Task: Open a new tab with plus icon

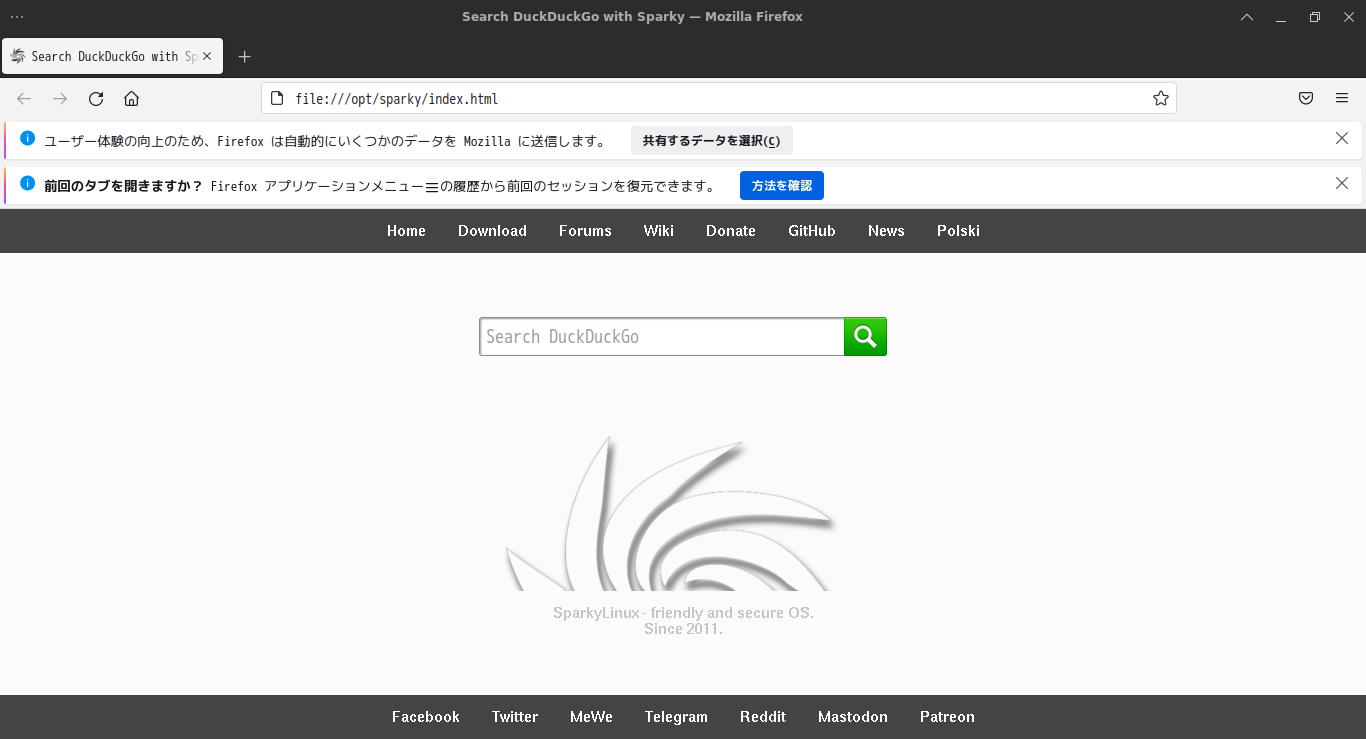Action: 244,56
